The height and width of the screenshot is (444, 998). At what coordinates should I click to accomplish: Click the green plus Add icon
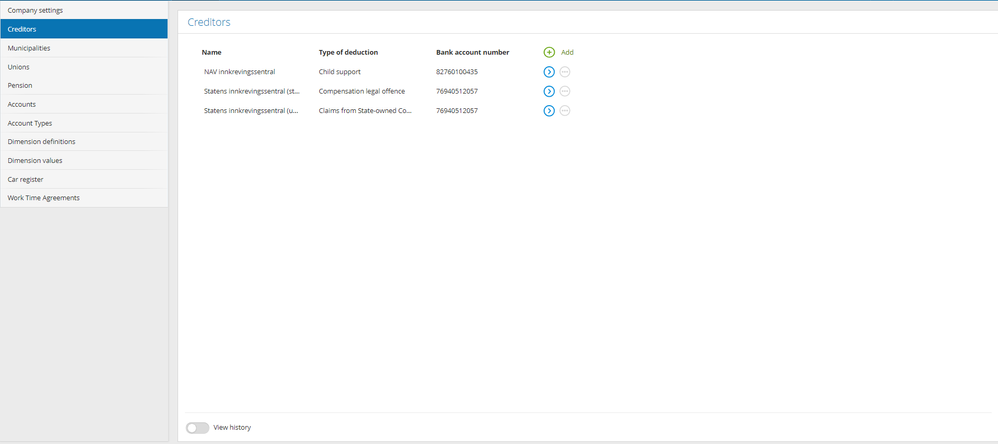(x=549, y=52)
